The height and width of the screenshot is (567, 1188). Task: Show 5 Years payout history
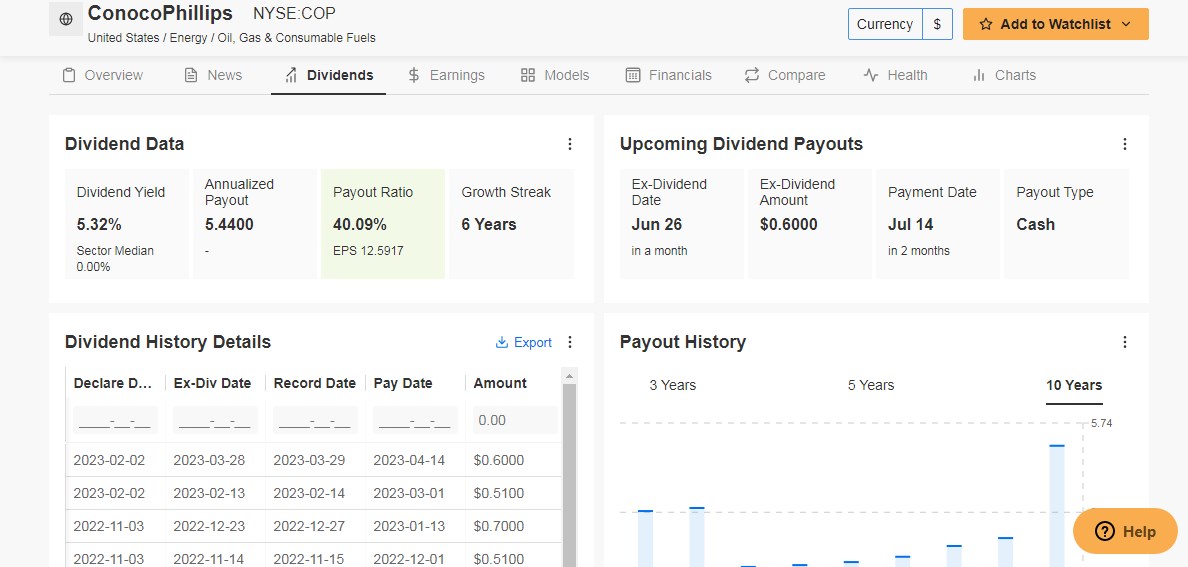point(871,385)
